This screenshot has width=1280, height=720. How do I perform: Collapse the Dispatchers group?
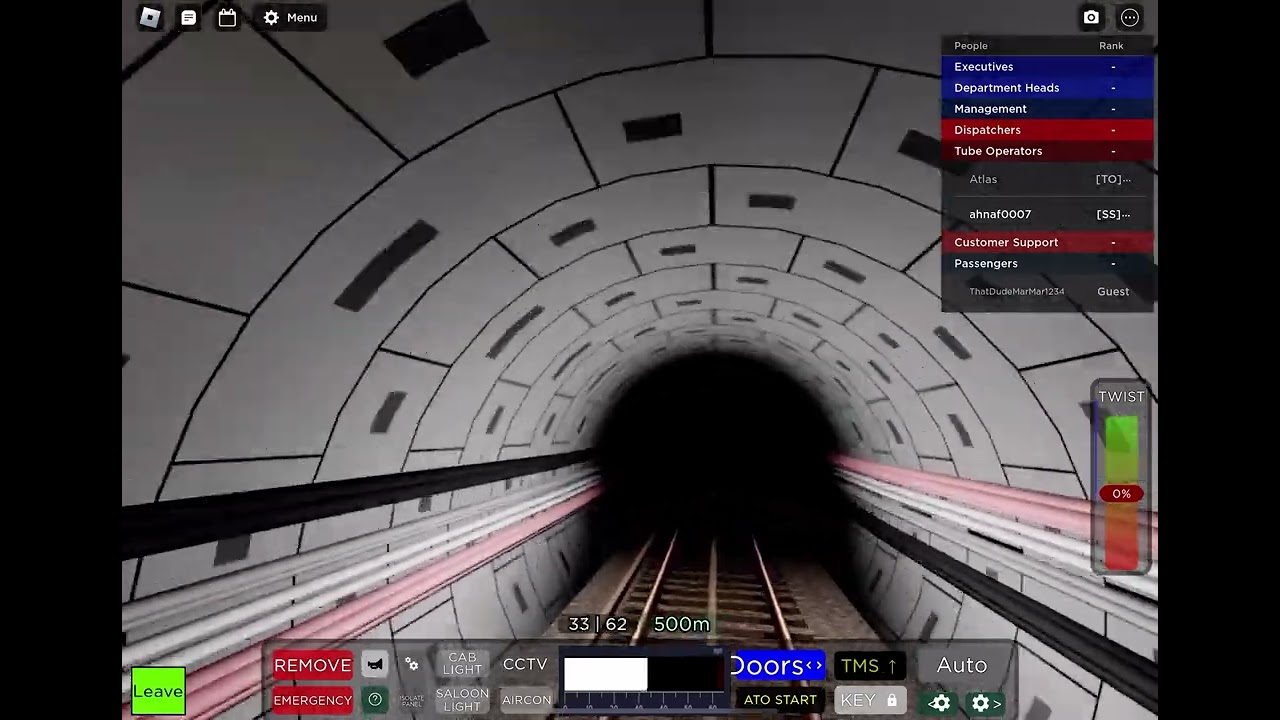pos(1047,130)
